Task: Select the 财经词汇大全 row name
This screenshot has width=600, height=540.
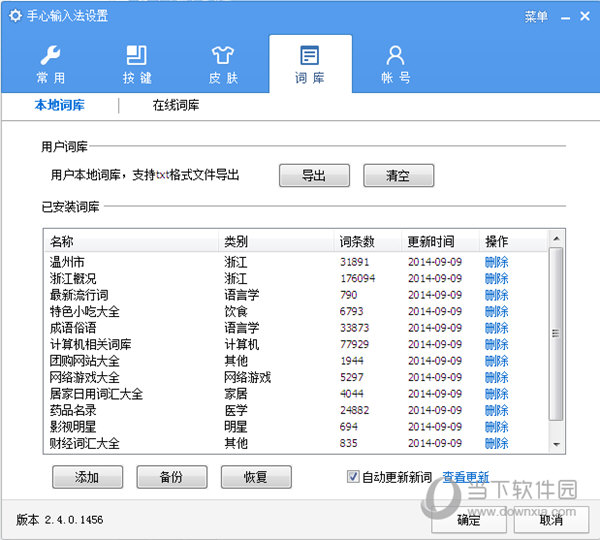Action: [85, 443]
